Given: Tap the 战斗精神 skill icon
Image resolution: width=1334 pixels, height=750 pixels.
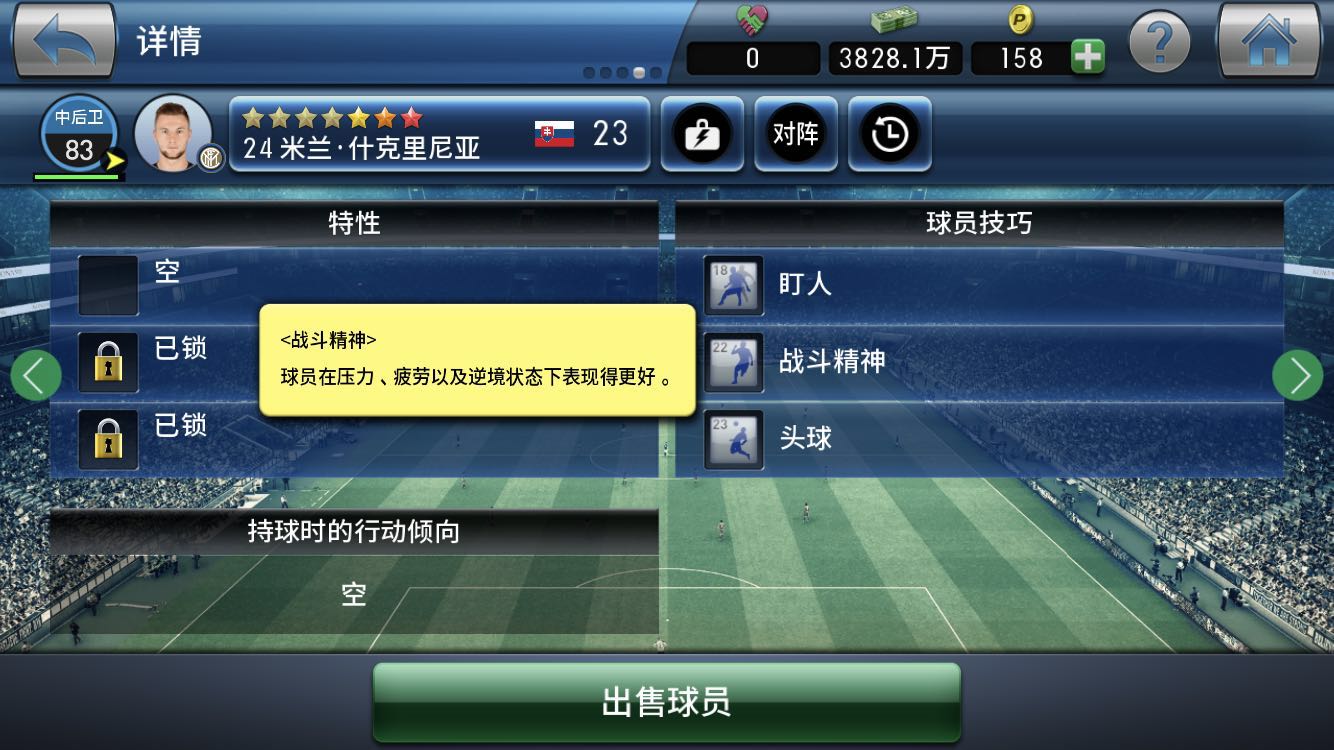Looking at the screenshot, I should 733,362.
